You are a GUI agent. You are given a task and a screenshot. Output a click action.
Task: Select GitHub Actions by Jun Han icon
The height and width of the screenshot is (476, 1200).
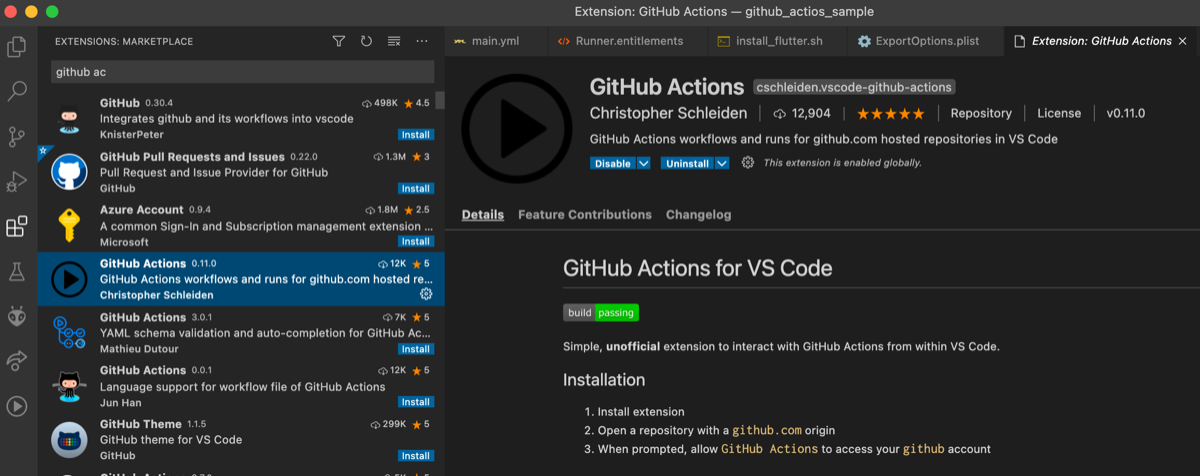pos(69,385)
